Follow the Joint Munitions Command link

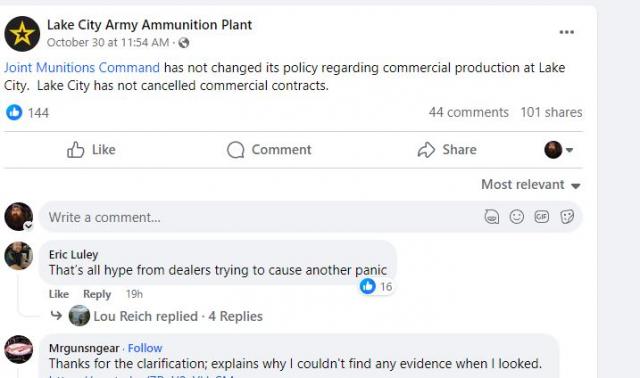tap(82, 67)
